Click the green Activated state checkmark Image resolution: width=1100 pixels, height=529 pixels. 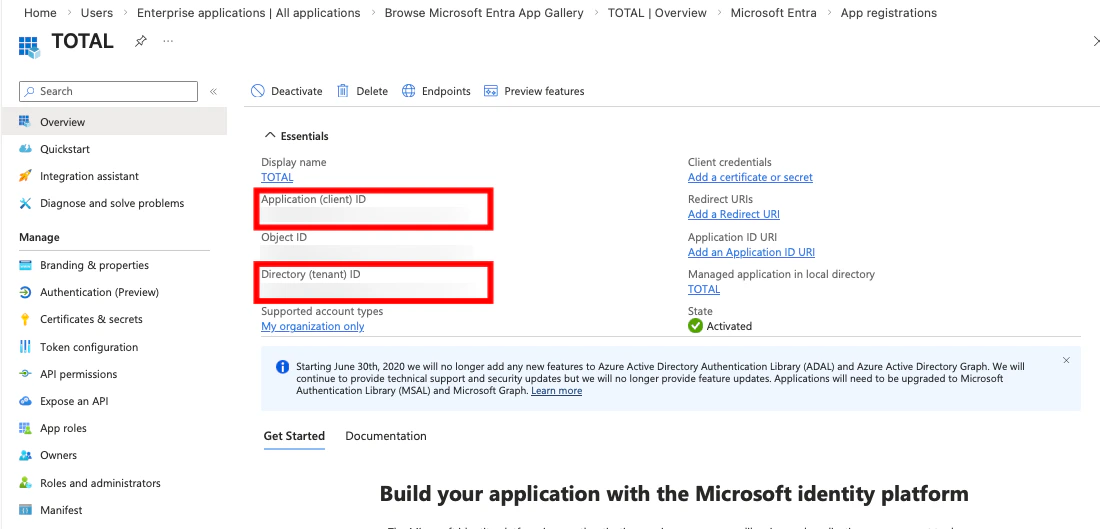click(695, 326)
